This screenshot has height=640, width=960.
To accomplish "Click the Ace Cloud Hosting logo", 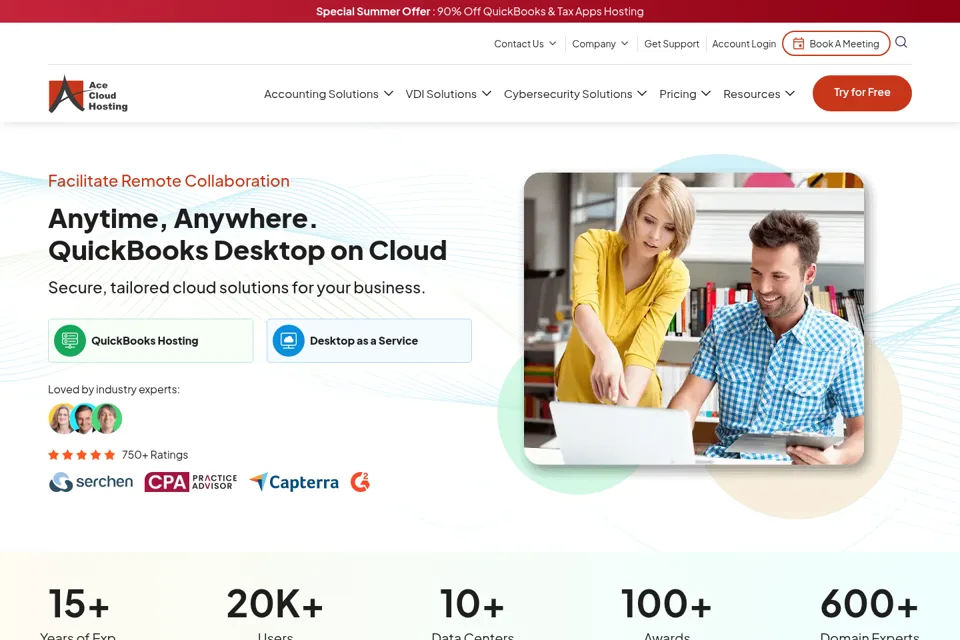I will pyautogui.click(x=88, y=94).
